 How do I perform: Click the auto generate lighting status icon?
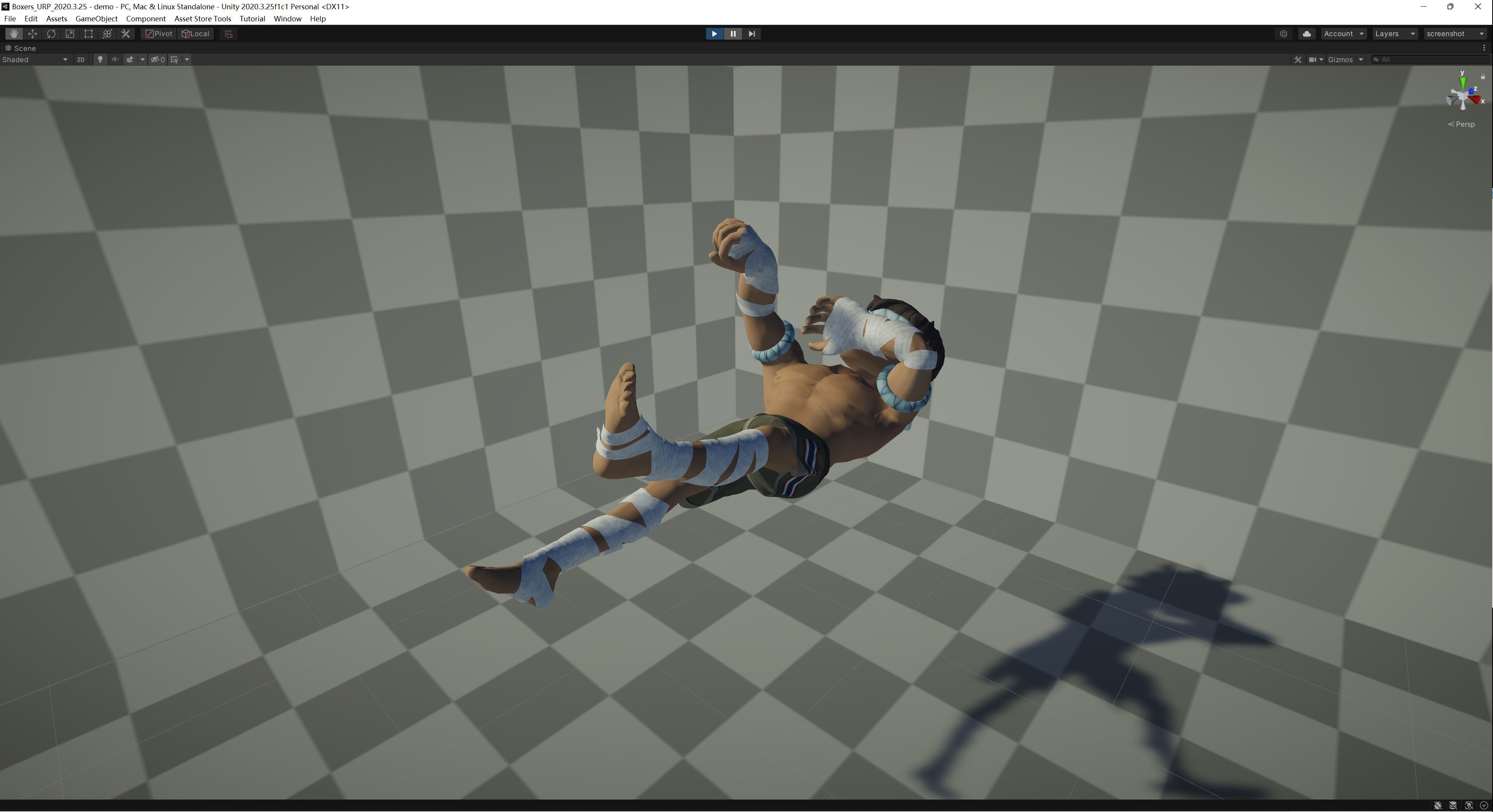click(x=1469, y=806)
